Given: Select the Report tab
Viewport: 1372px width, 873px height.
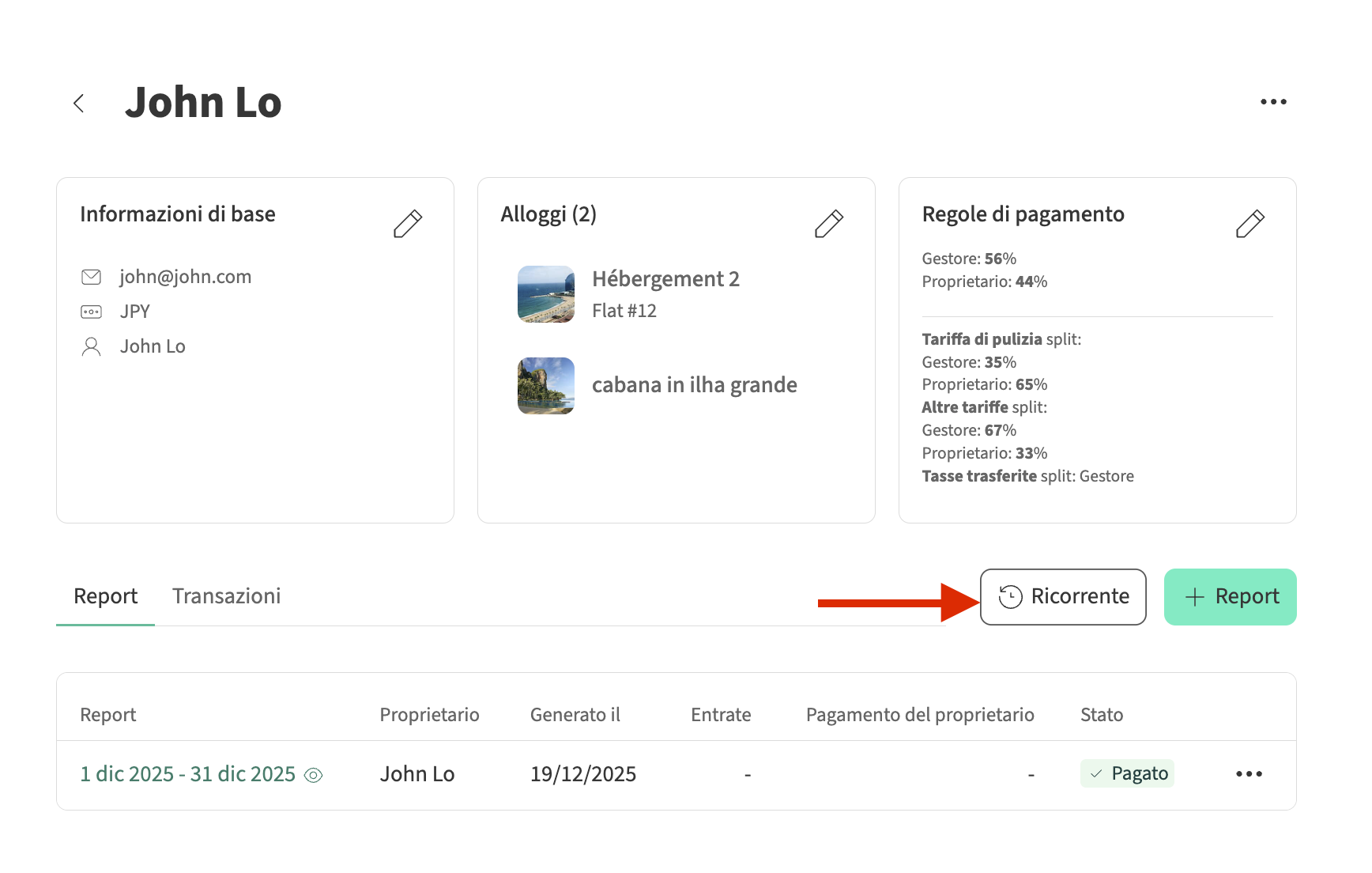Looking at the screenshot, I should 105,596.
